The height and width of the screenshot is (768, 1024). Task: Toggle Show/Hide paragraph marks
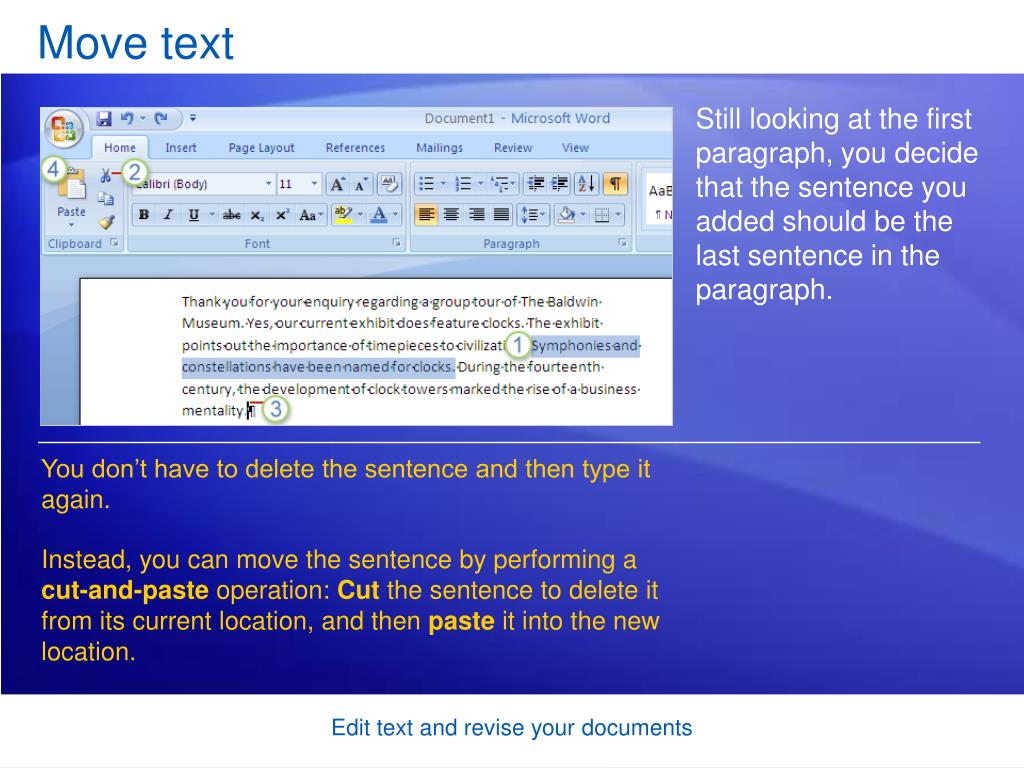(615, 184)
